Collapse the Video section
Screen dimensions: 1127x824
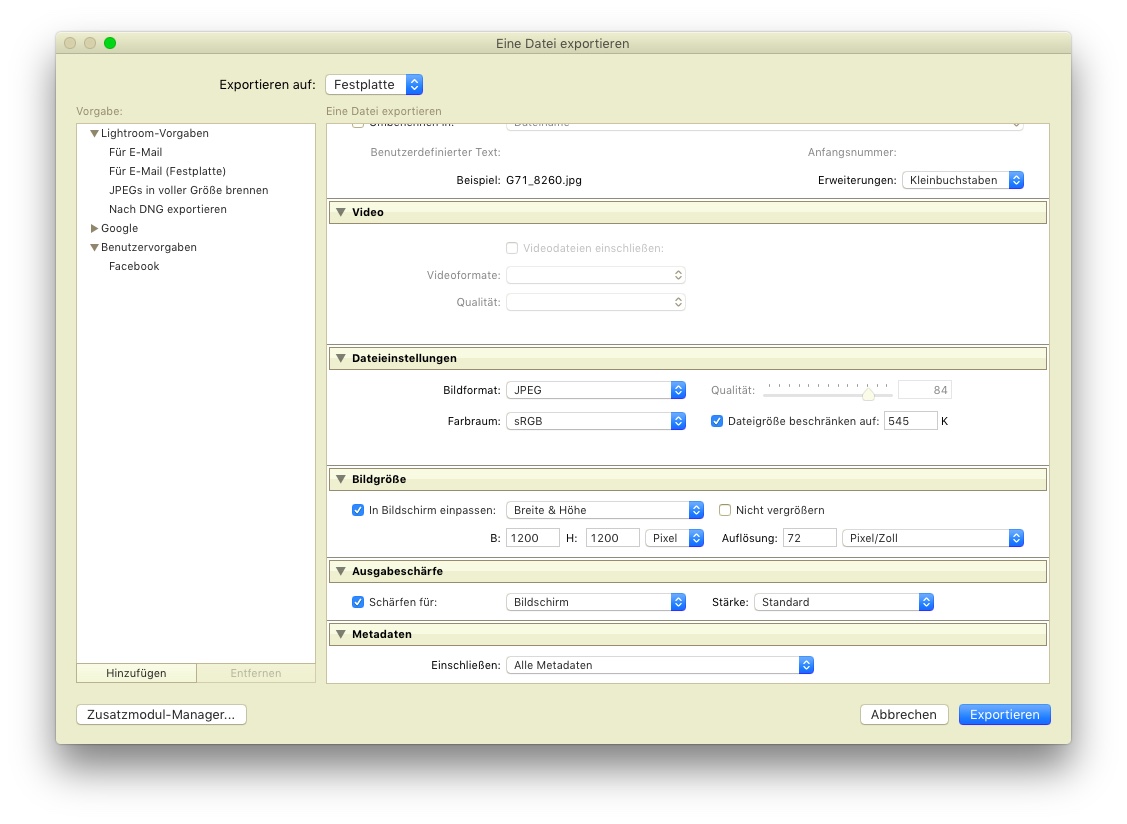341,212
